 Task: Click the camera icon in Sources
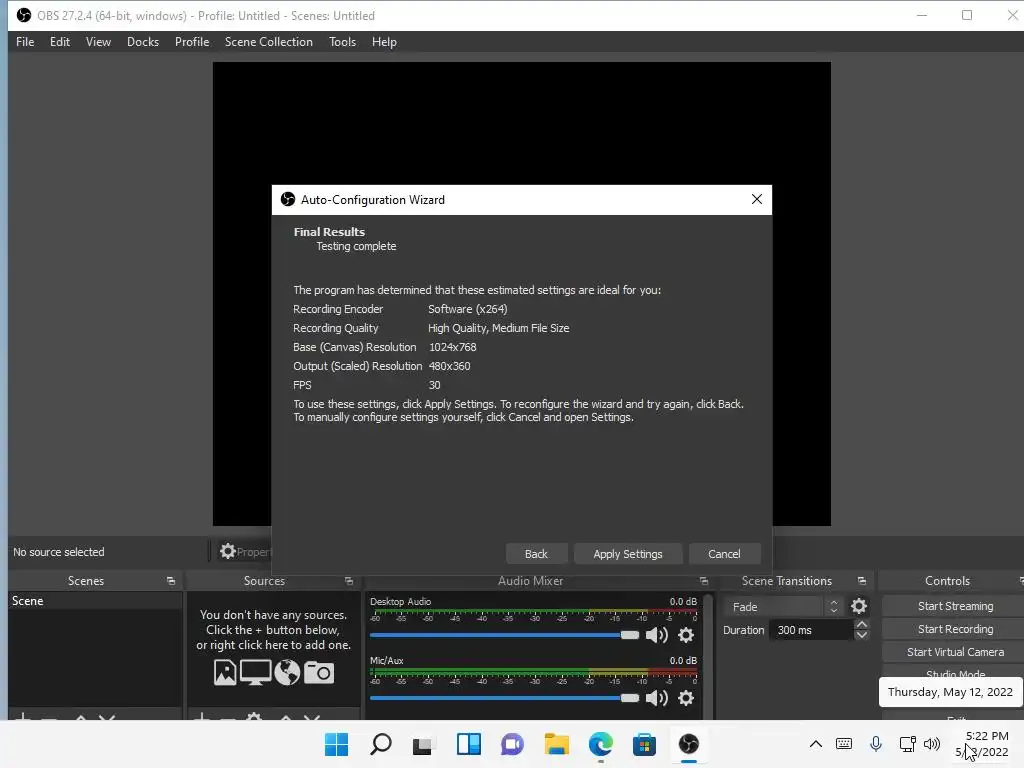[319, 673]
